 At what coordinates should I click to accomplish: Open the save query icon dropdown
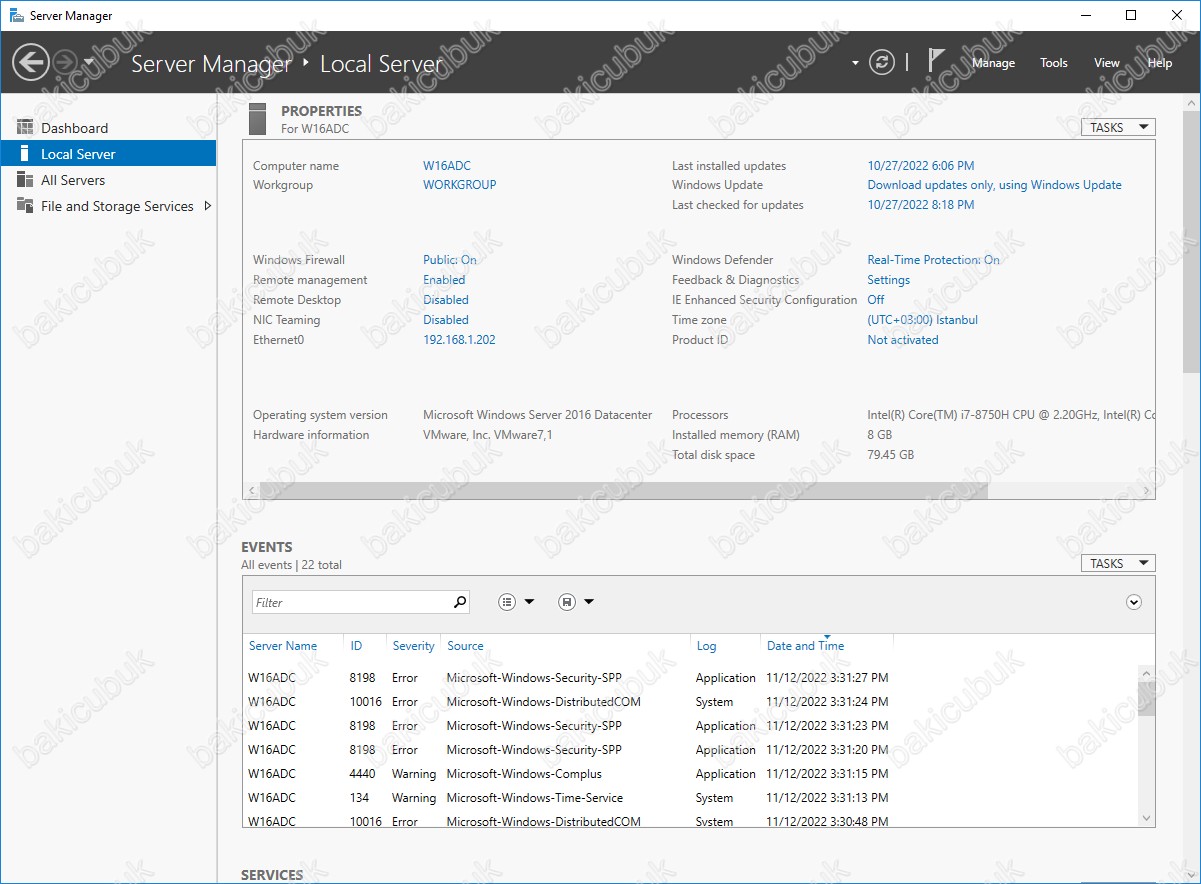[576, 602]
